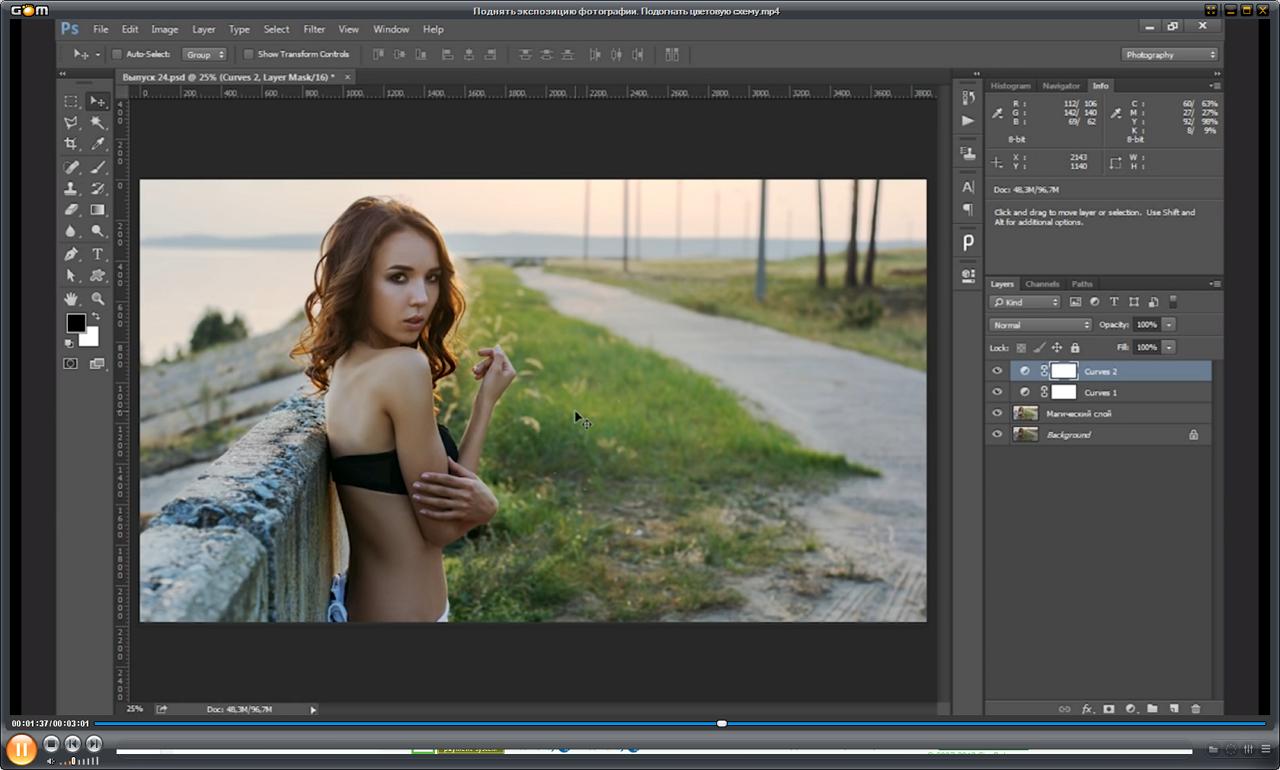Select the Healing Brush tool
Viewport: 1280px width, 770px height.
[x=71, y=167]
